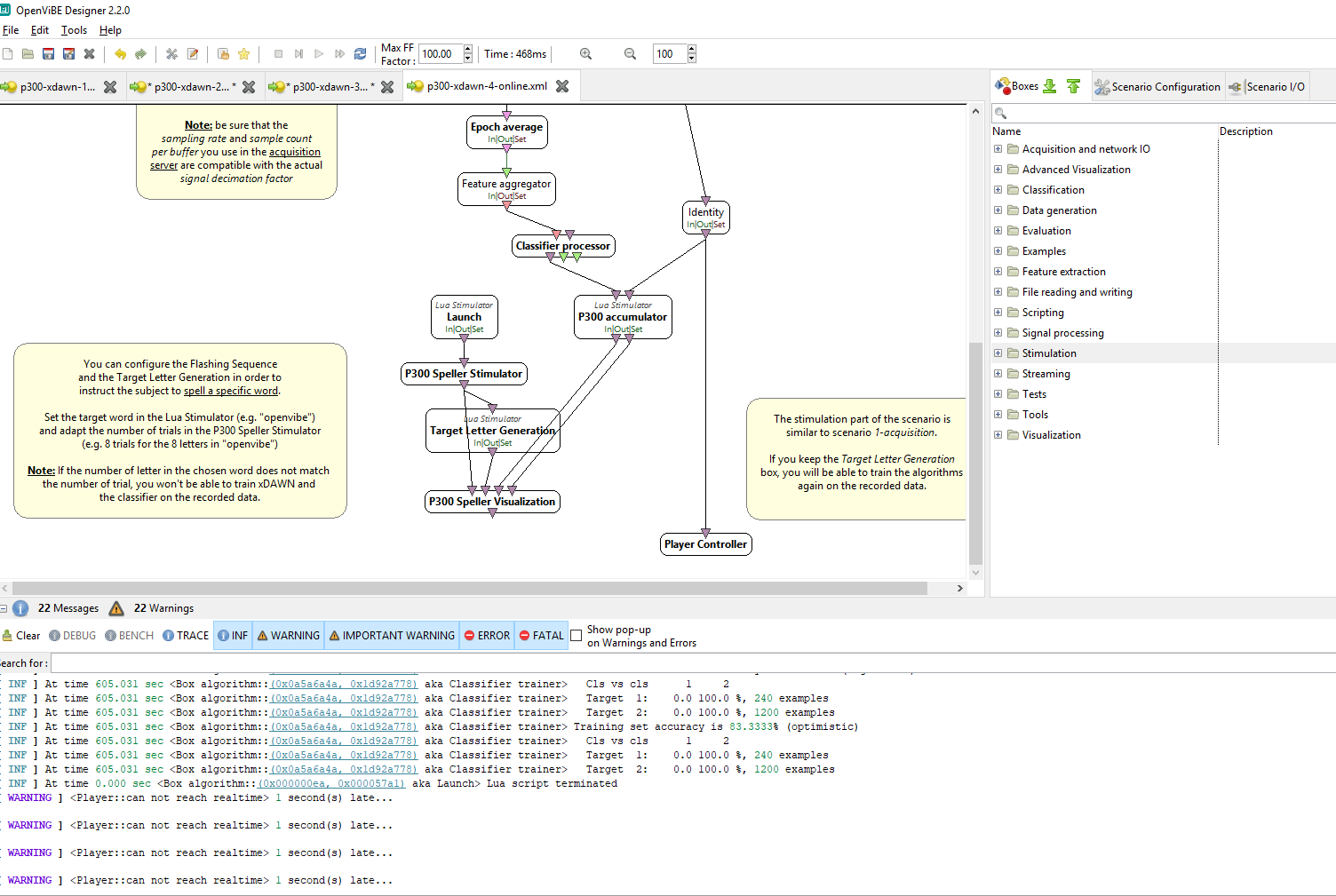Toggle the IMPORTANT WARNING log filter
1336x896 pixels.
392,636
